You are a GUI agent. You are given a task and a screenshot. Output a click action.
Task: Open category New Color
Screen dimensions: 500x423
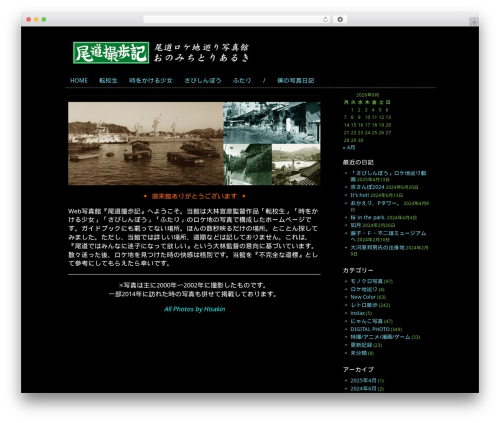tap(363, 297)
